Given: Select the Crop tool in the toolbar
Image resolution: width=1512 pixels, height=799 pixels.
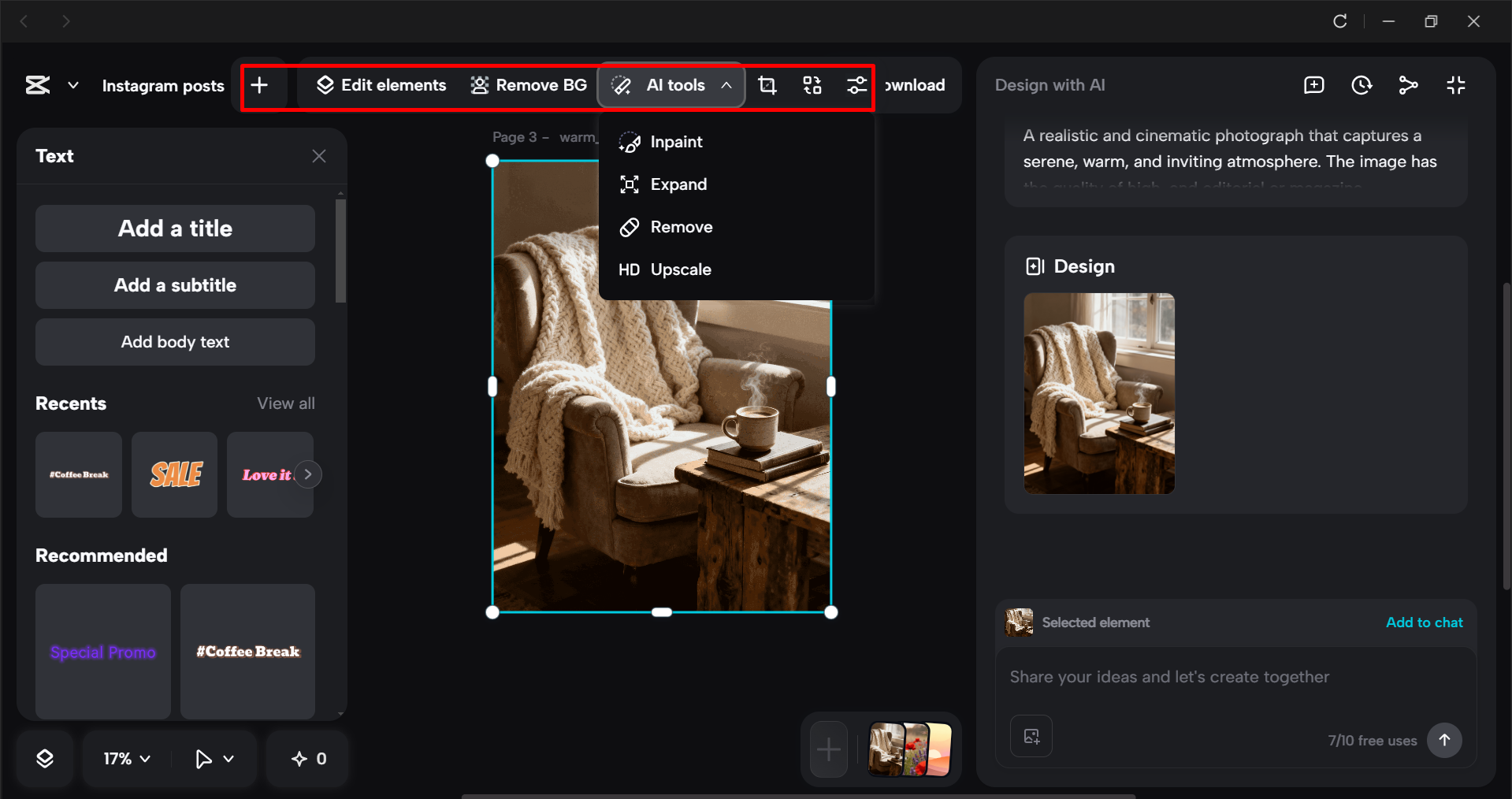Looking at the screenshot, I should click(x=766, y=85).
